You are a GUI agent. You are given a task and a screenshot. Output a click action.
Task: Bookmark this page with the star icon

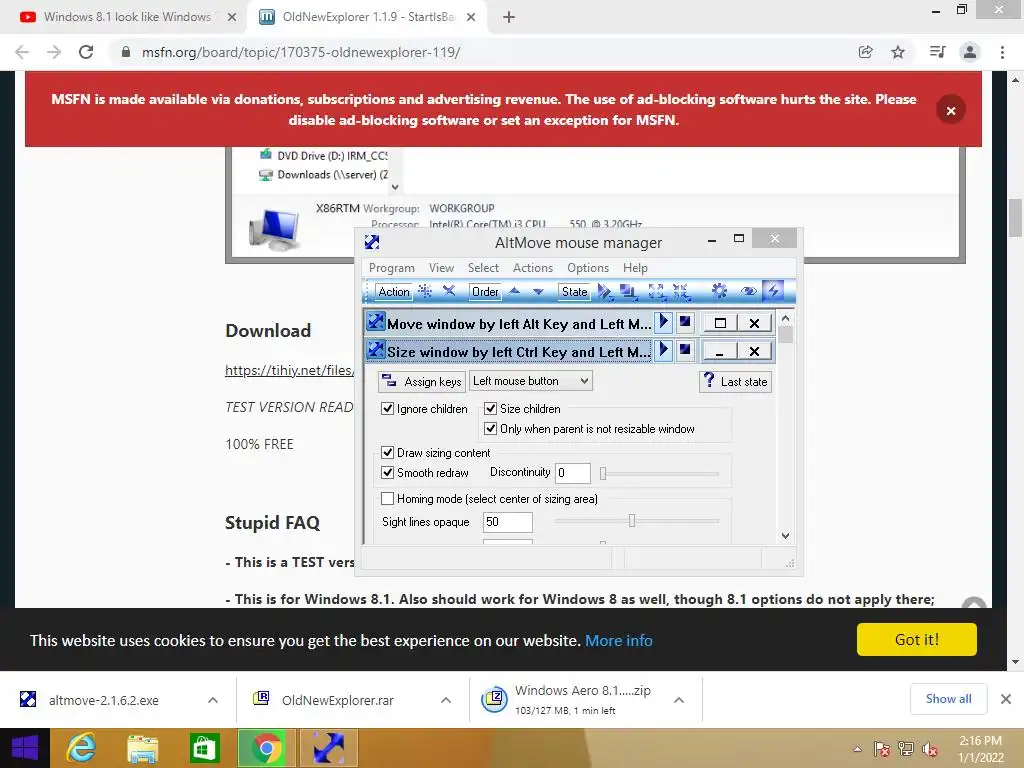point(898,52)
